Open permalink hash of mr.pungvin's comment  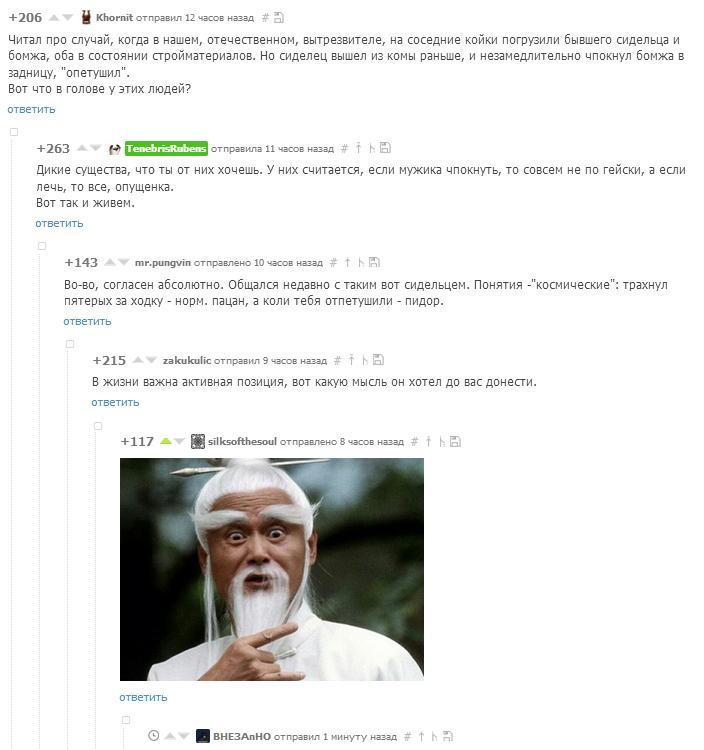333,263
